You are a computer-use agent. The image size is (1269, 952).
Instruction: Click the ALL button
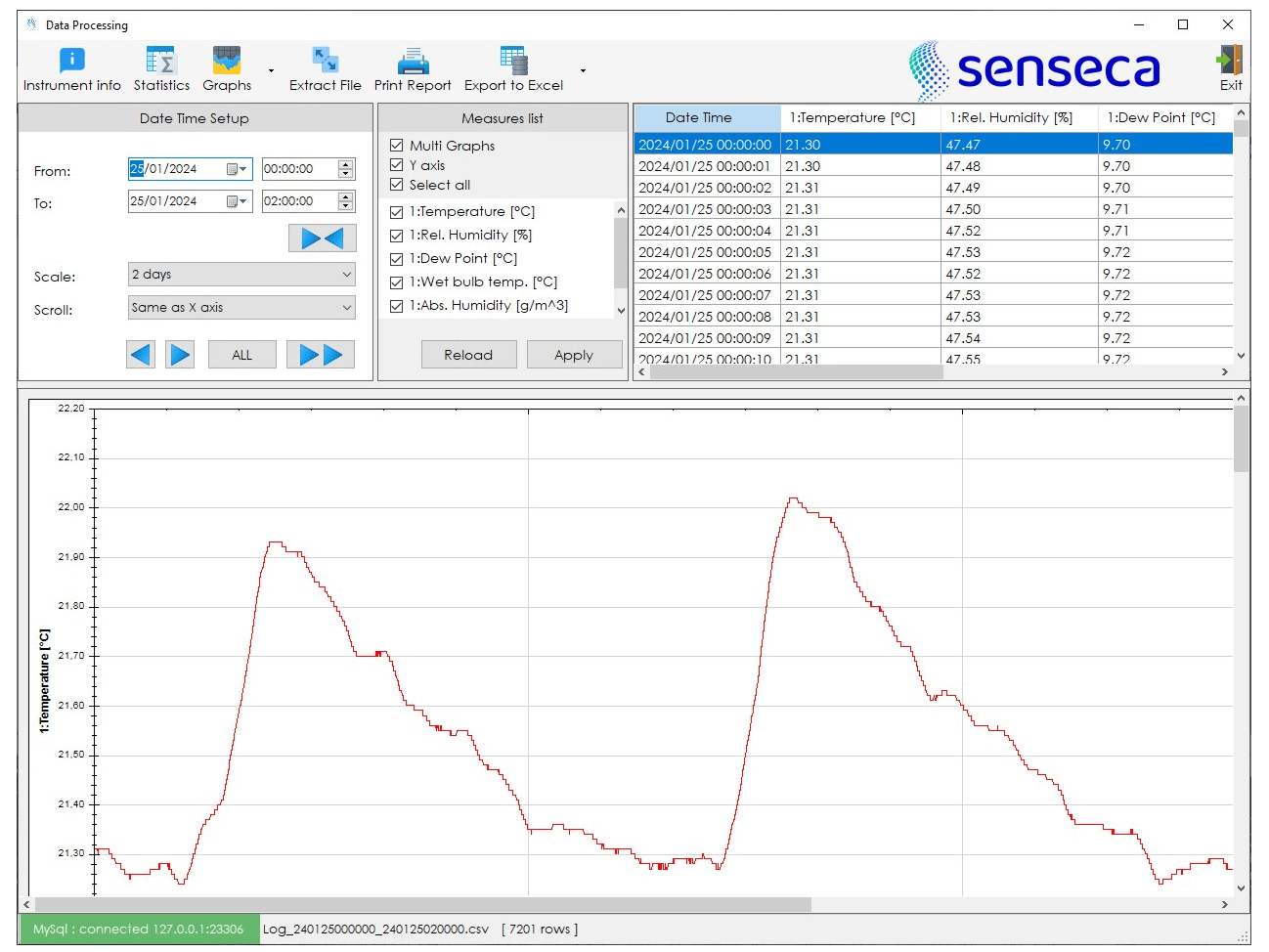pyautogui.click(x=242, y=355)
